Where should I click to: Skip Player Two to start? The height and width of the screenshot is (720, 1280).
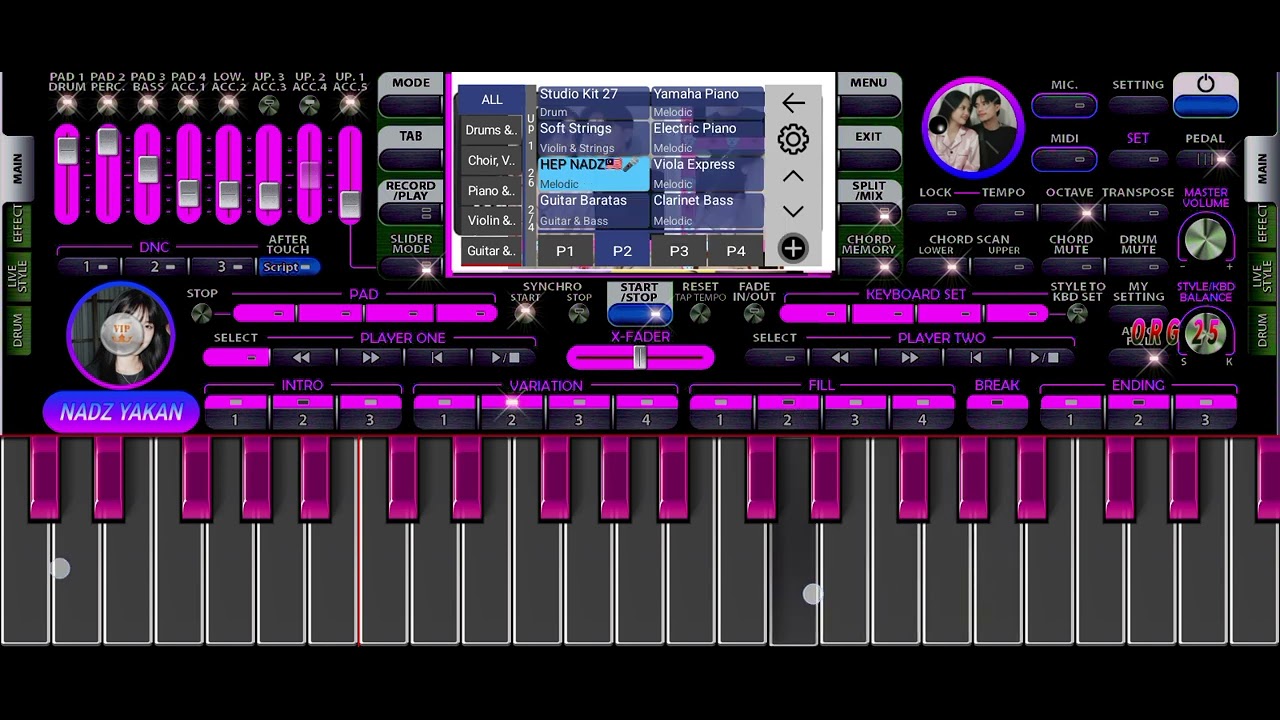pyautogui.click(x=976, y=357)
